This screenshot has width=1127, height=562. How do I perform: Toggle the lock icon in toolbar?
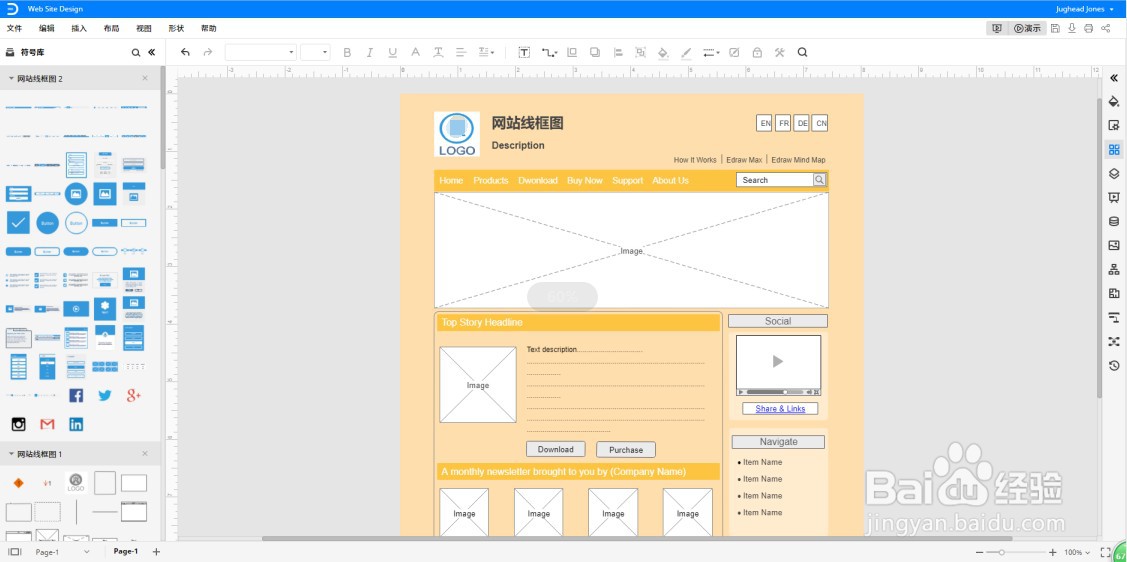(757, 52)
